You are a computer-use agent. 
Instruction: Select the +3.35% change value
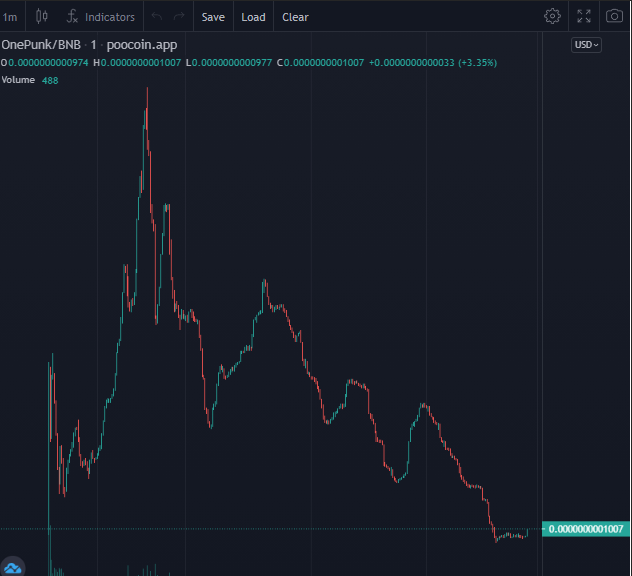(477, 63)
